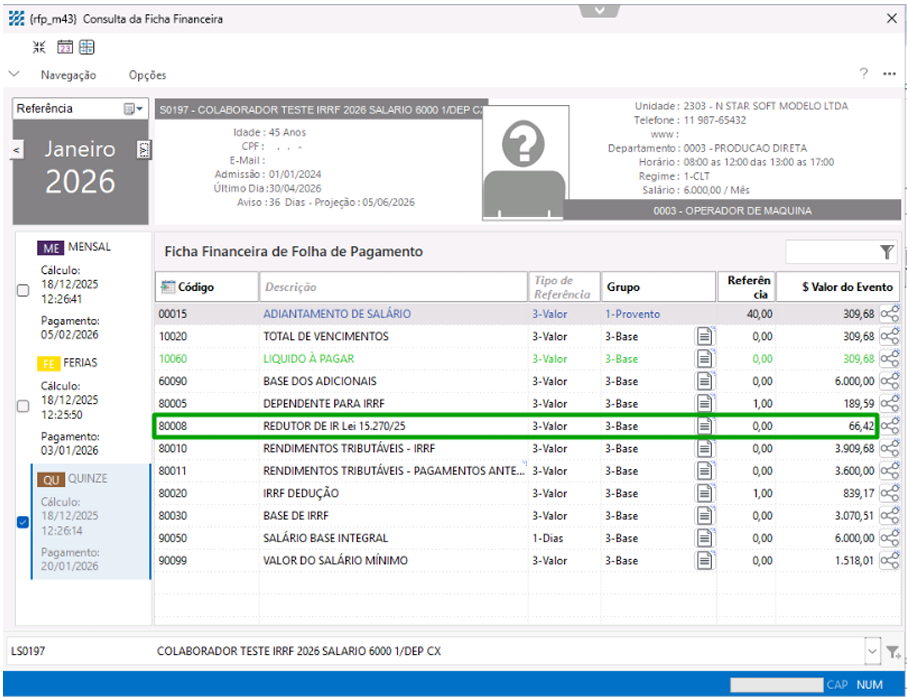Click the filter funnel icon above the table
The height and width of the screenshot is (697, 907).
coord(886,252)
